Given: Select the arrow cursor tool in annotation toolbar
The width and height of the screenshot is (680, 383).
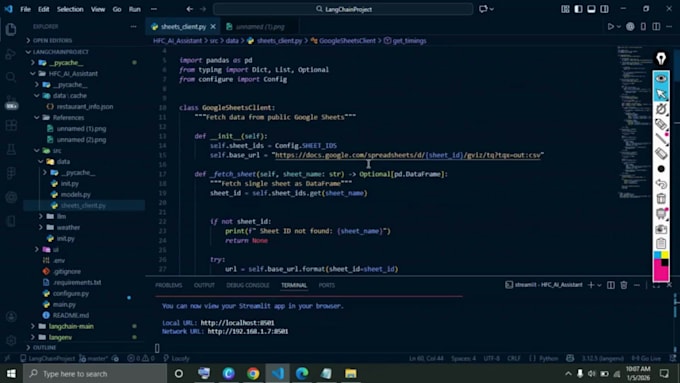Looking at the screenshot, I should click(x=661, y=94).
